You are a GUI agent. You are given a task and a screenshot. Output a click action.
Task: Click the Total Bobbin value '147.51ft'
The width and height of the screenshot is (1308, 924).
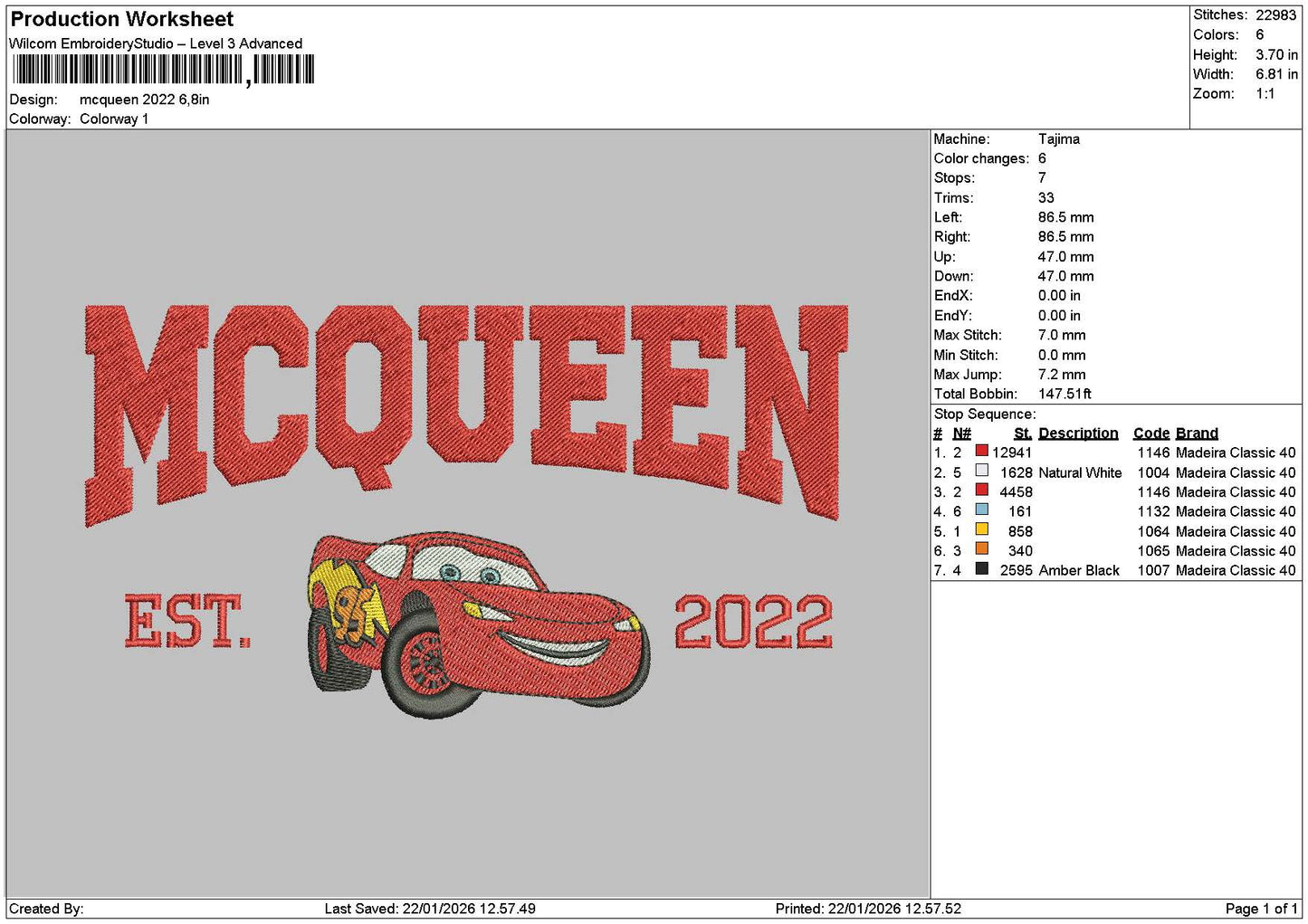[1065, 394]
